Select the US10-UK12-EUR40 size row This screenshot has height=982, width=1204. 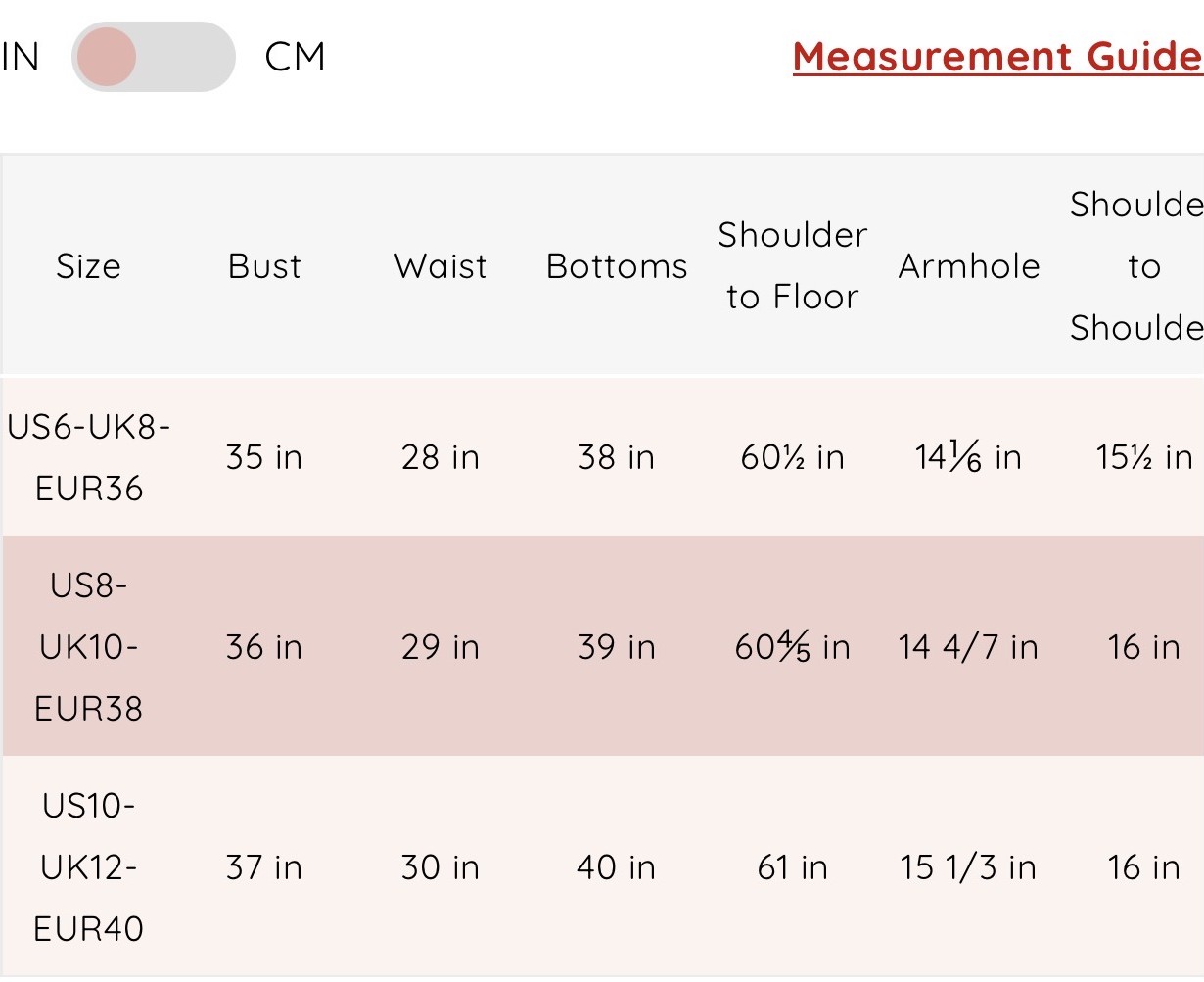click(602, 866)
